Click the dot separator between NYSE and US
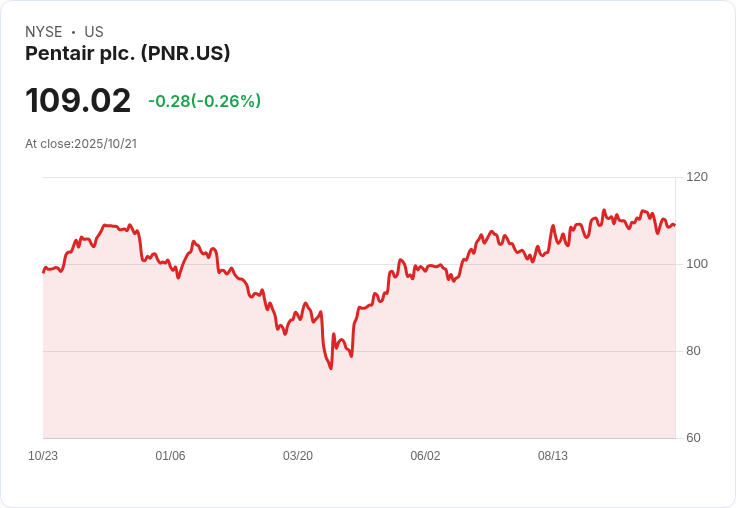Viewport: 736px width, 508px height. [74, 32]
